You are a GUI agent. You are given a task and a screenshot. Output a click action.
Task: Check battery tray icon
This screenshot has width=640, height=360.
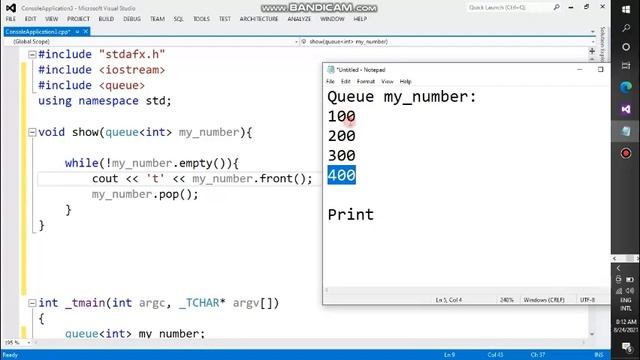[x=630, y=280]
